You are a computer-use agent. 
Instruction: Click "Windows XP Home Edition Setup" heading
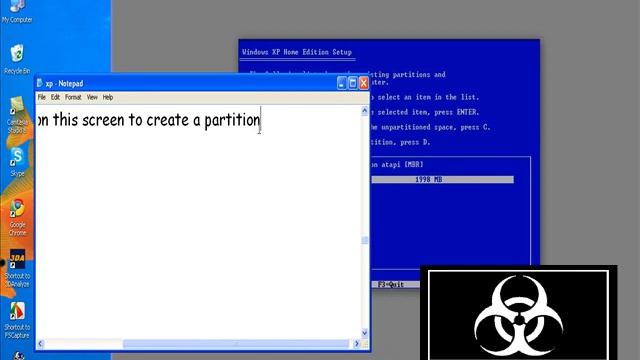tap(297, 52)
